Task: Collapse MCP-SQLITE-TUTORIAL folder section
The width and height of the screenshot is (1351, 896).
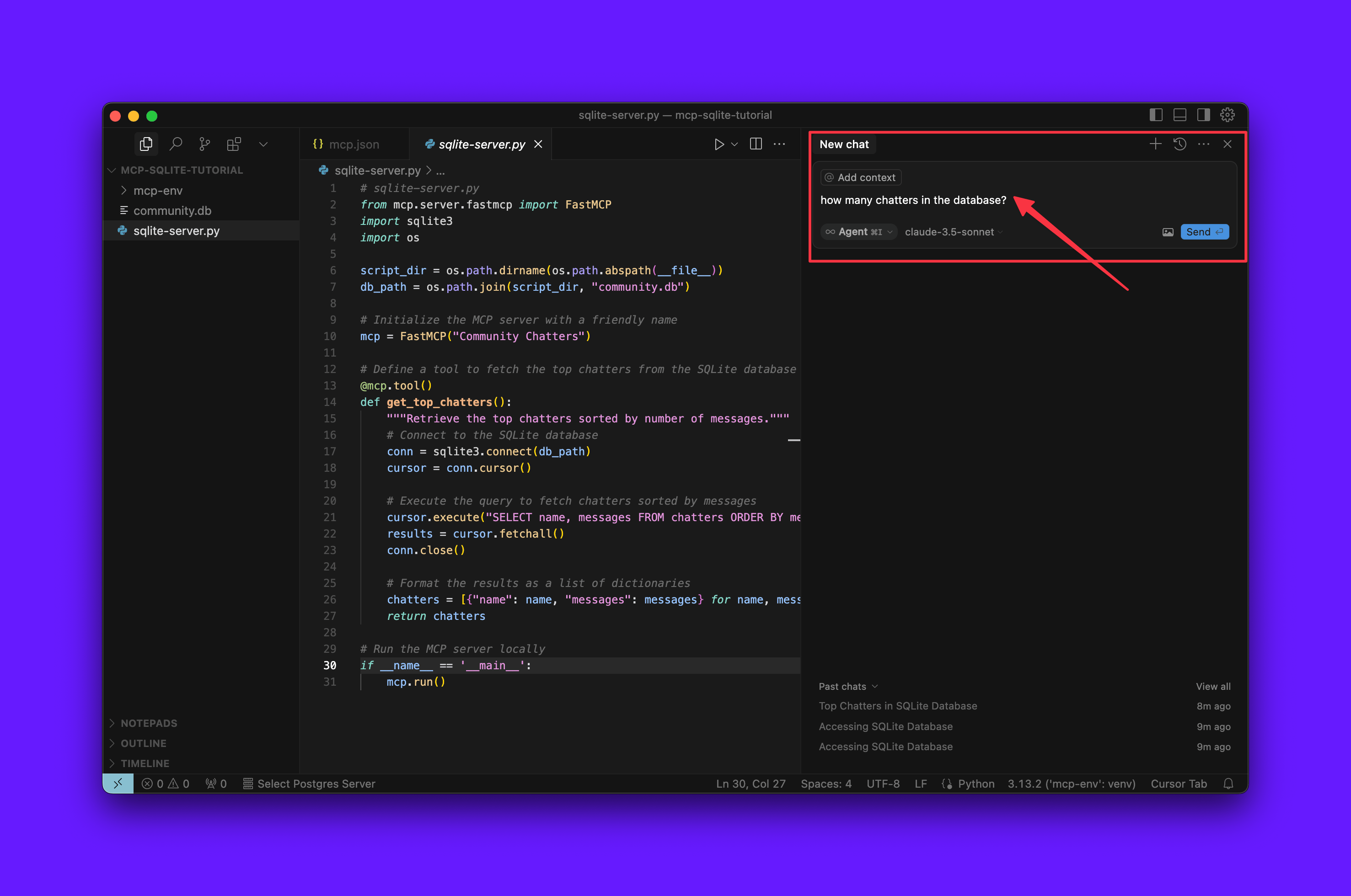Action: coord(201,170)
